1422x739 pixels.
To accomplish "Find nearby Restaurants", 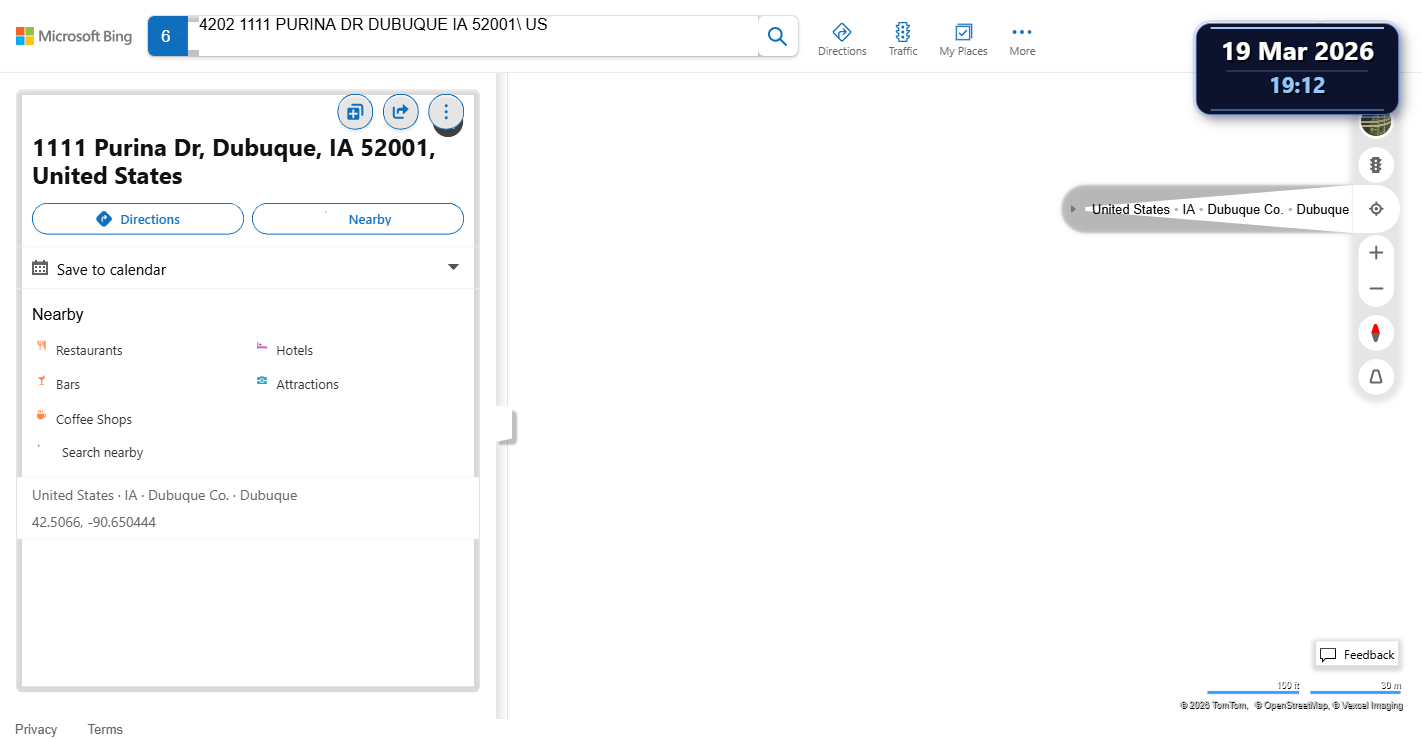I will [x=89, y=351].
